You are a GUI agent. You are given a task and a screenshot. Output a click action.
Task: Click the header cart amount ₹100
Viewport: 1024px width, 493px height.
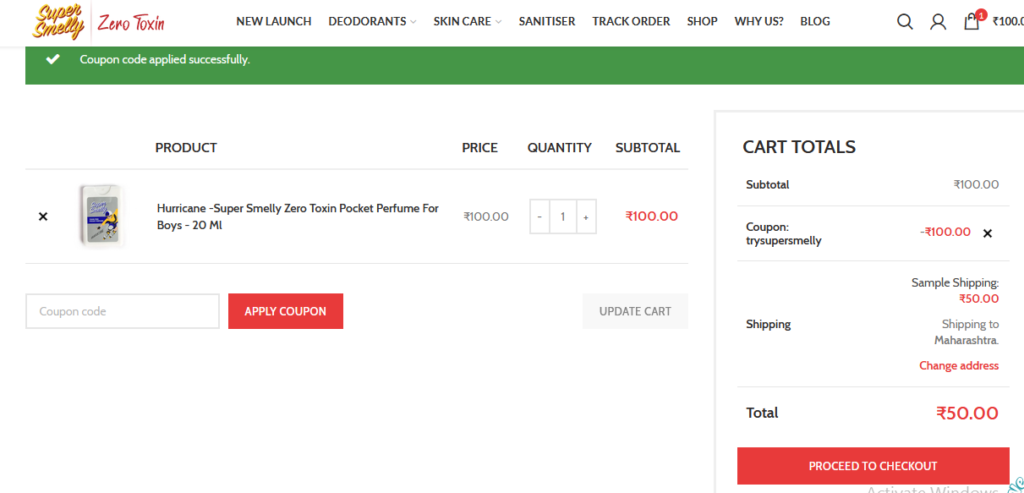[1008, 22]
